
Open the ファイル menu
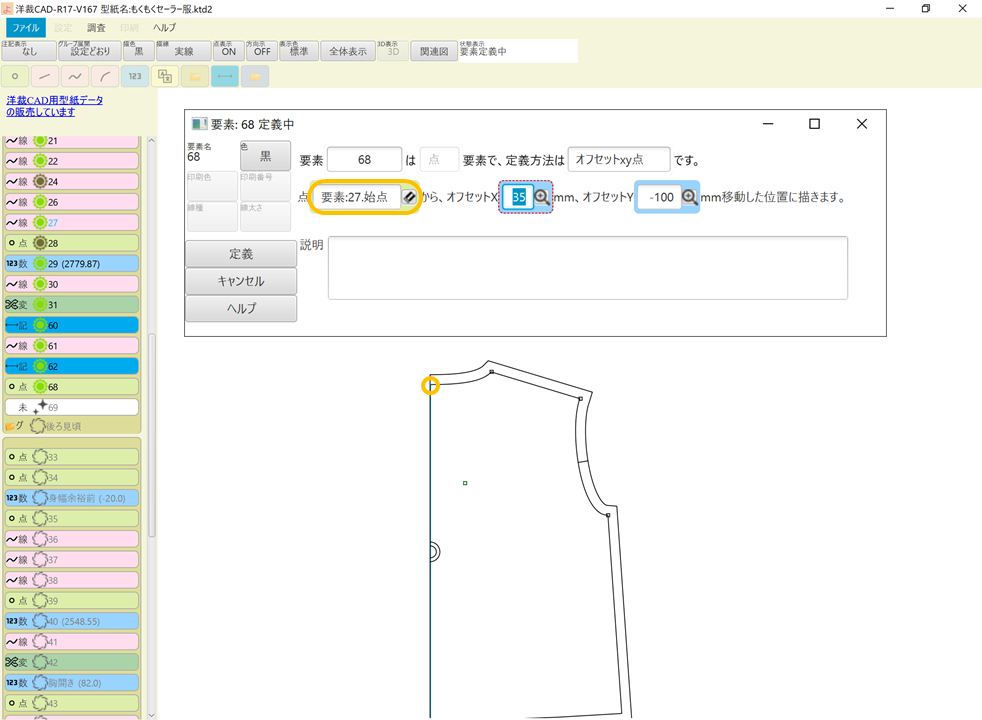click(x=24, y=27)
